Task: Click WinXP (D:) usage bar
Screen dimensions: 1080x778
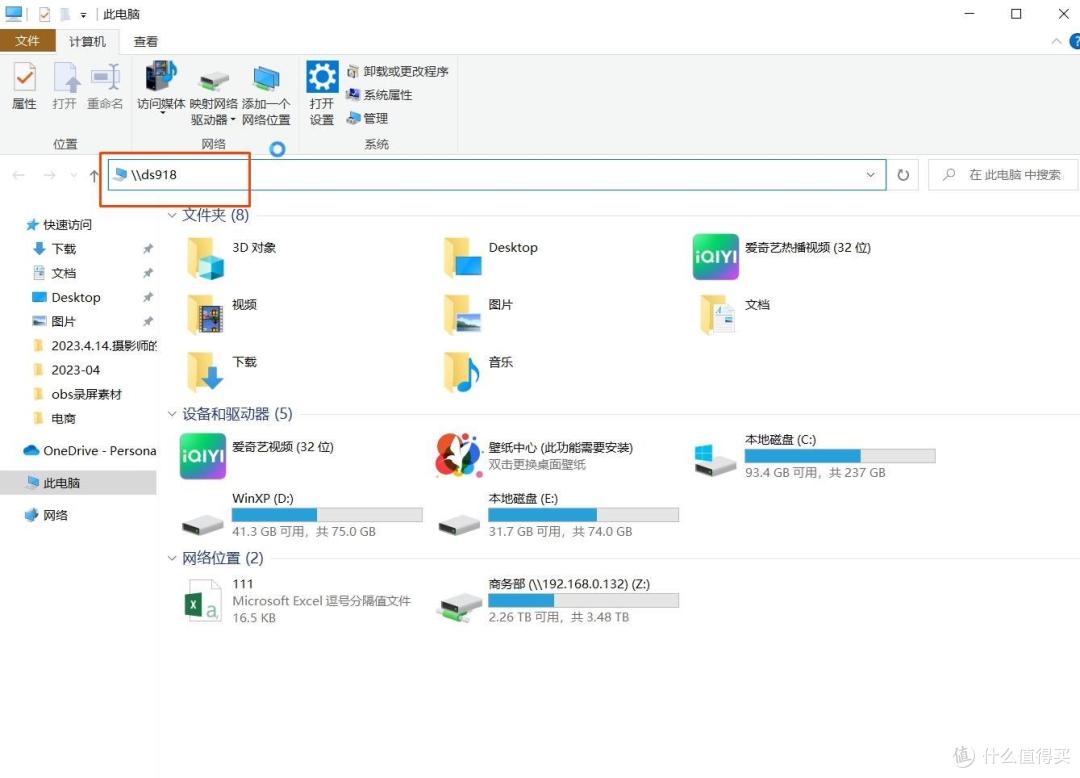Action: coord(327,514)
